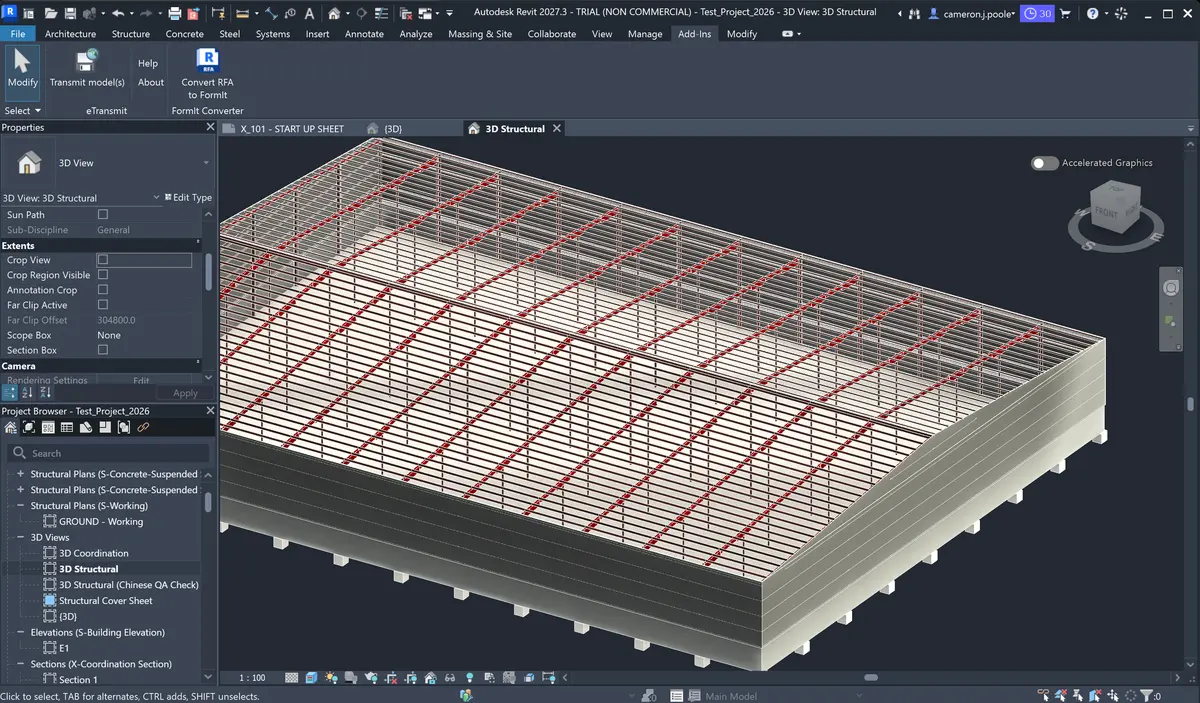Collapse the Structural Plans (S-Working) node
Image resolution: width=1200 pixels, height=703 pixels.
[x=20, y=506]
